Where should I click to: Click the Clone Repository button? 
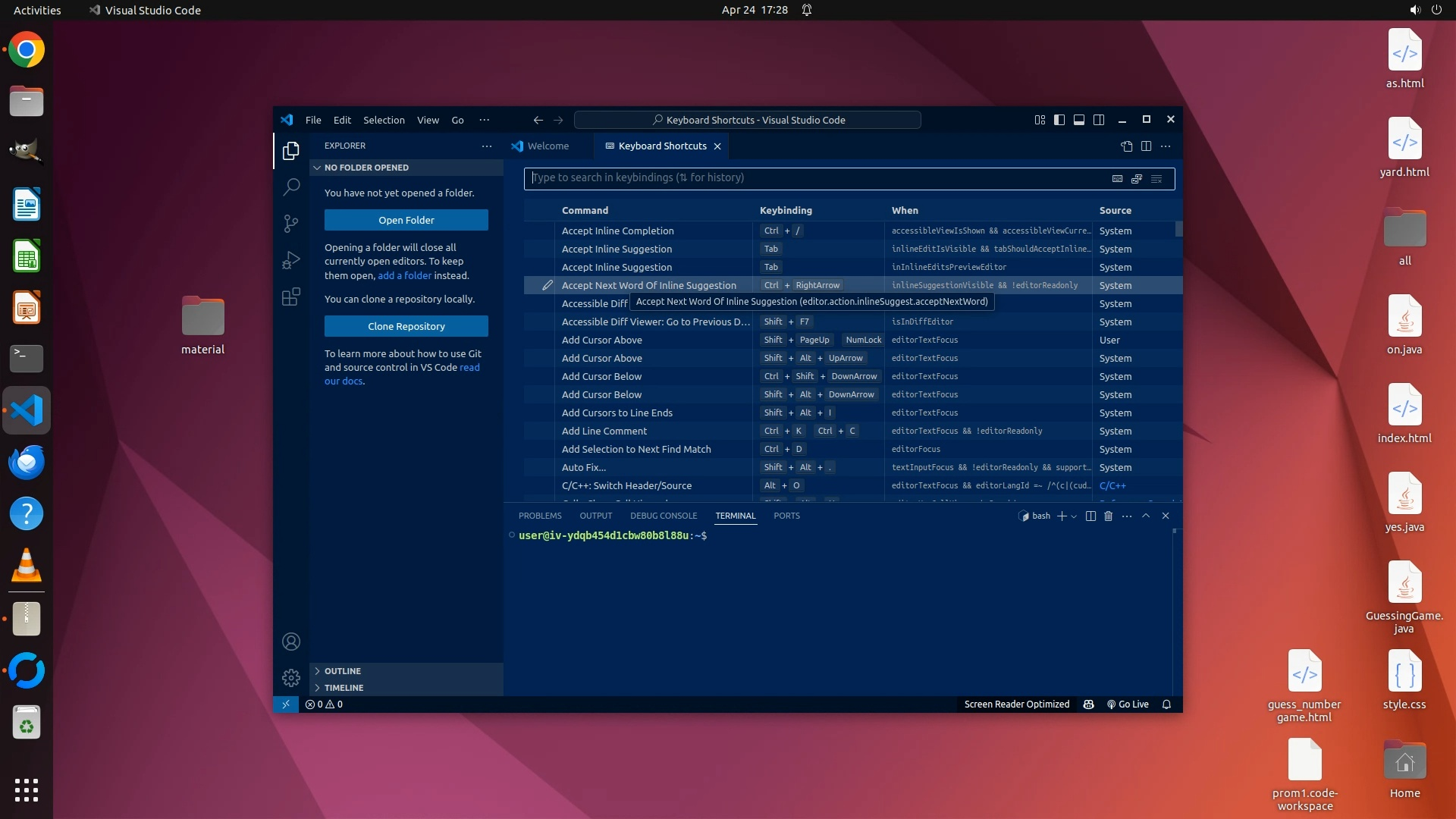[406, 326]
